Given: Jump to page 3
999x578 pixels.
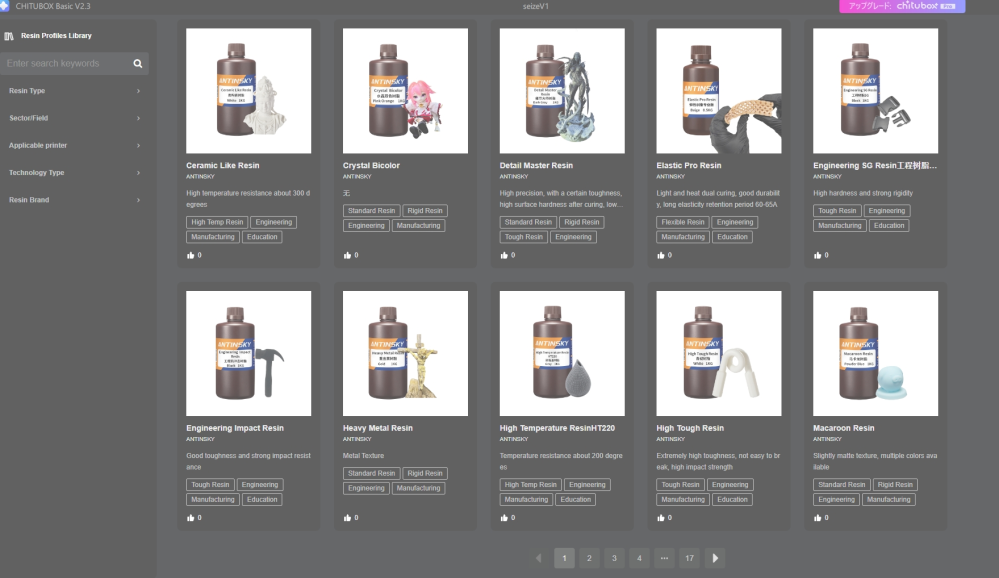Looking at the screenshot, I should 614,558.
